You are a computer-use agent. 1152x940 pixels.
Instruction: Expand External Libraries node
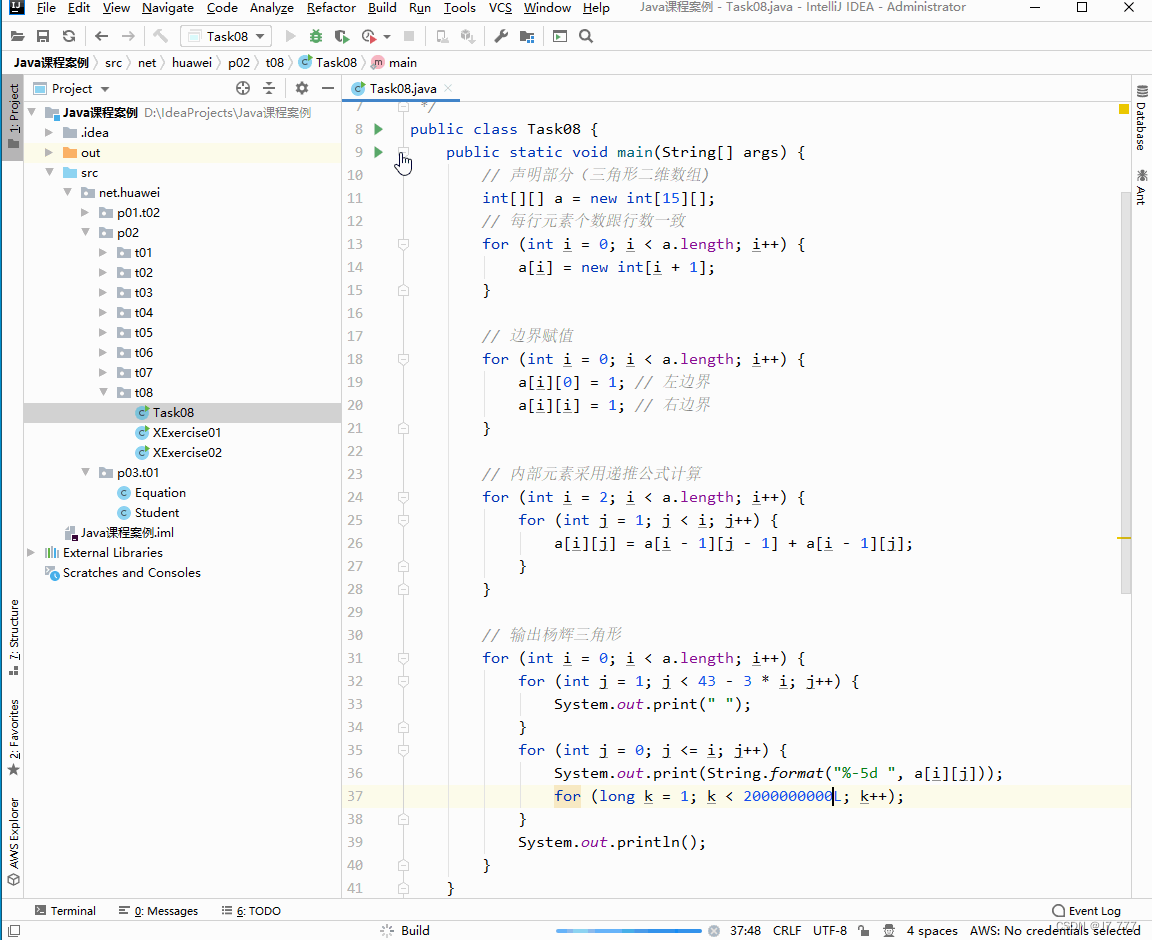(31, 552)
